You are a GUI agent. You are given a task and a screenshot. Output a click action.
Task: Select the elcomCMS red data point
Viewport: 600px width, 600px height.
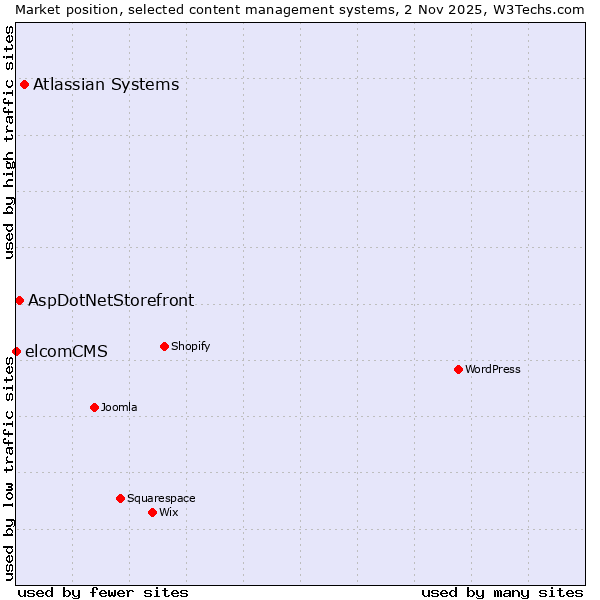tap(16, 351)
